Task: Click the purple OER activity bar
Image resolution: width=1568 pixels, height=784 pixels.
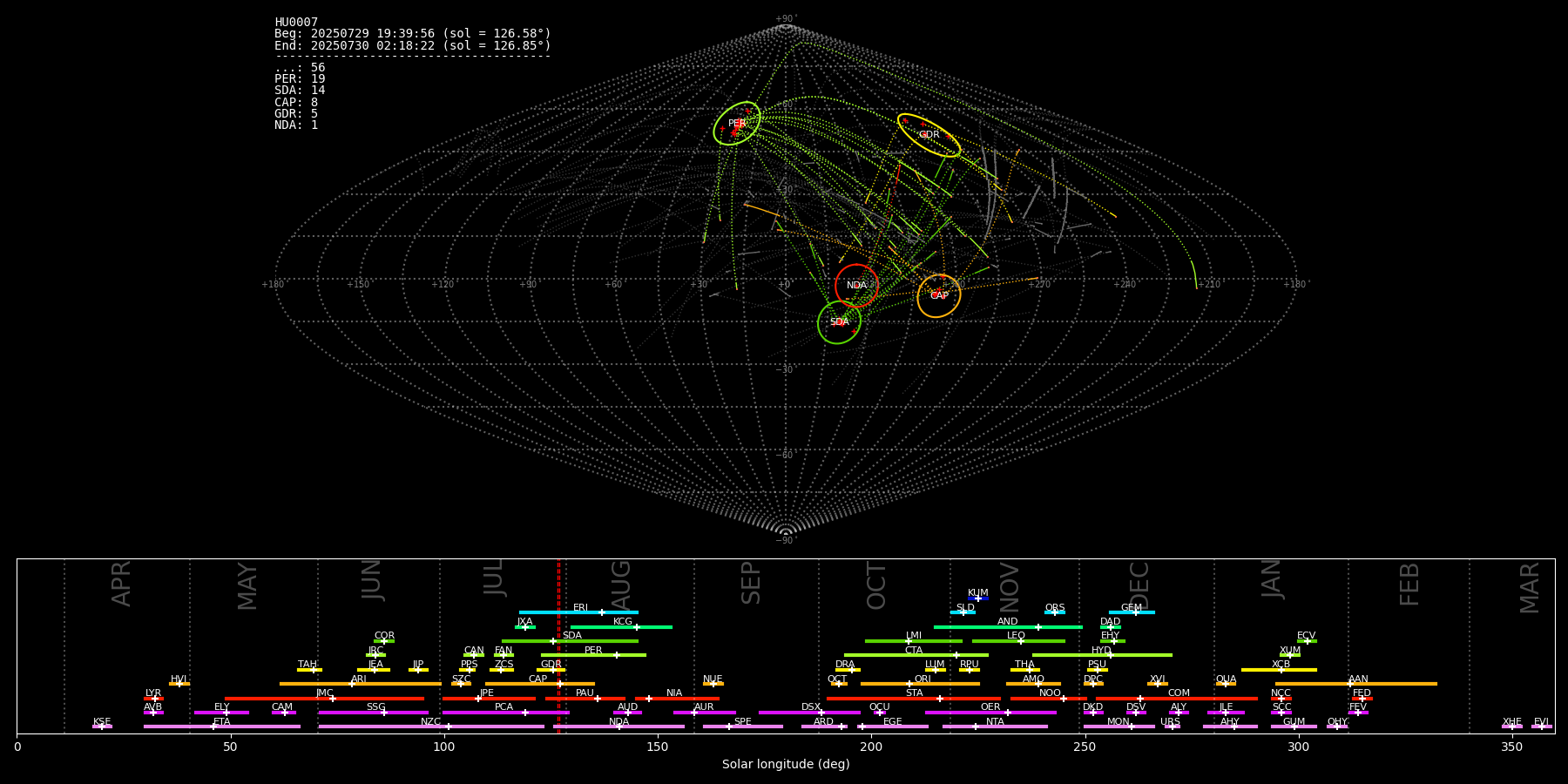Action: pos(990,713)
